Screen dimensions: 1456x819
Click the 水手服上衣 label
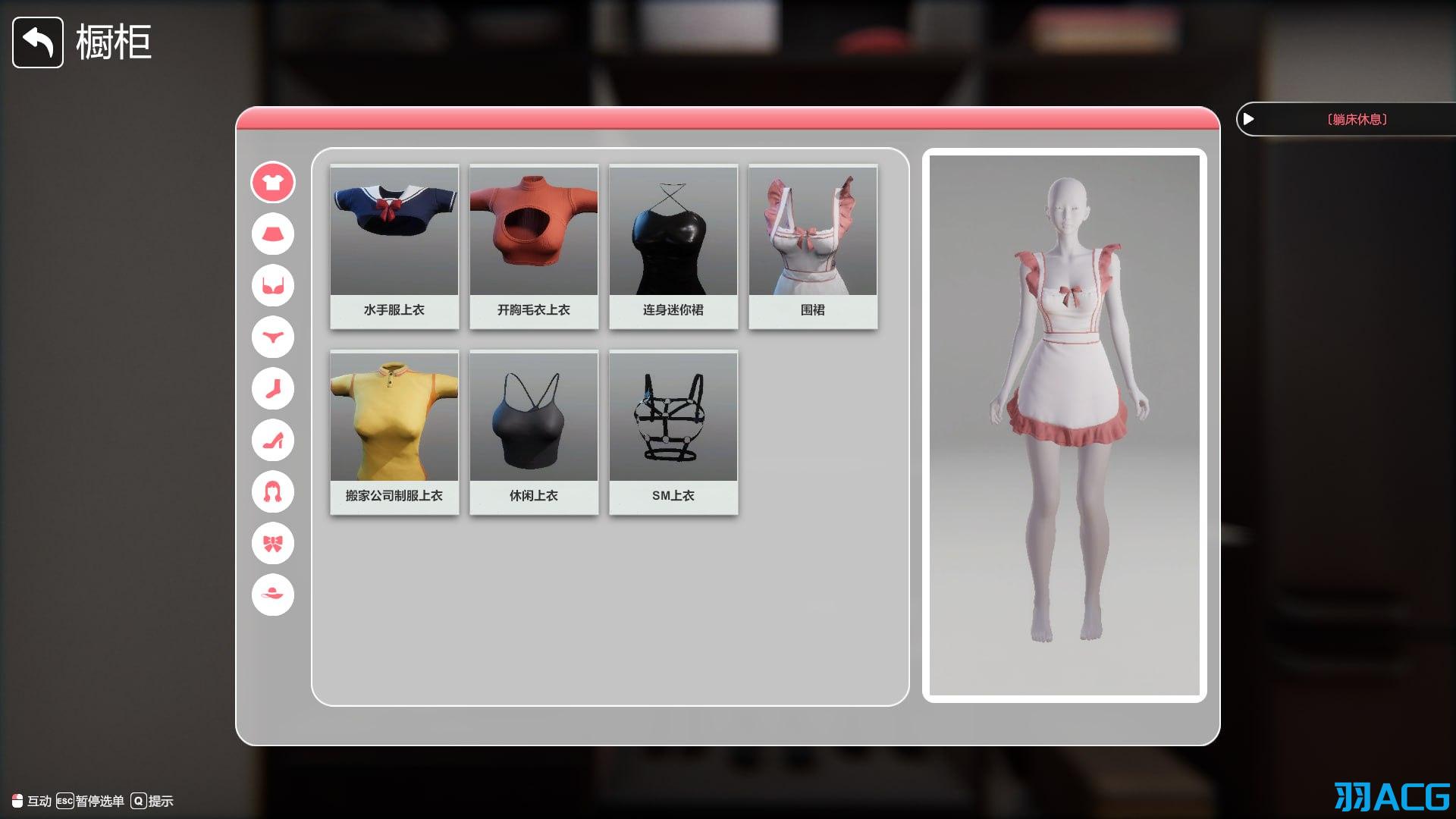[394, 310]
